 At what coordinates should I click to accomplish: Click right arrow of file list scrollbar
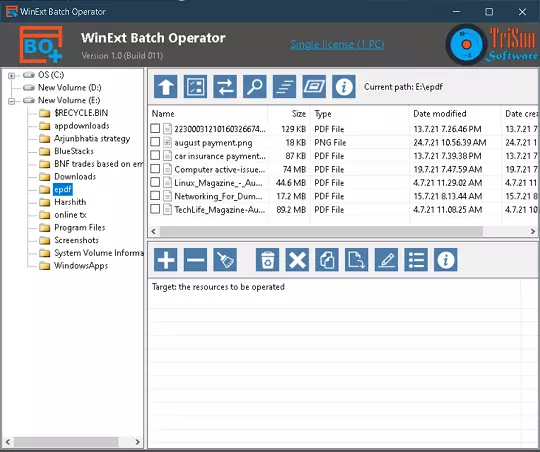click(533, 232)
